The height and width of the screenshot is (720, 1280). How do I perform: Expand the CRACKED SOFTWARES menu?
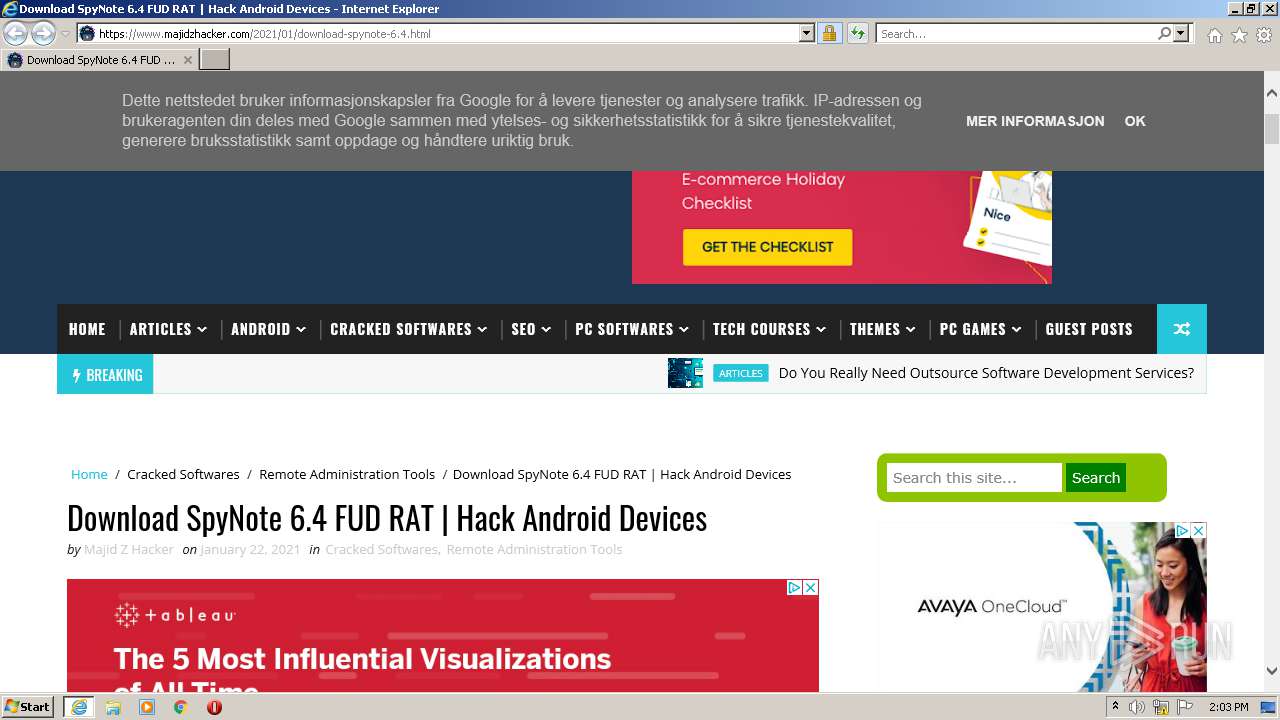click(408, 329)
